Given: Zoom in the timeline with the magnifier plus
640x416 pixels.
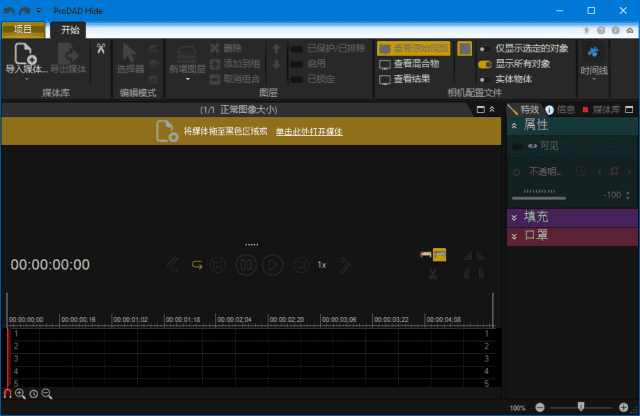Looking at the screenshot, I should [20, 394].
